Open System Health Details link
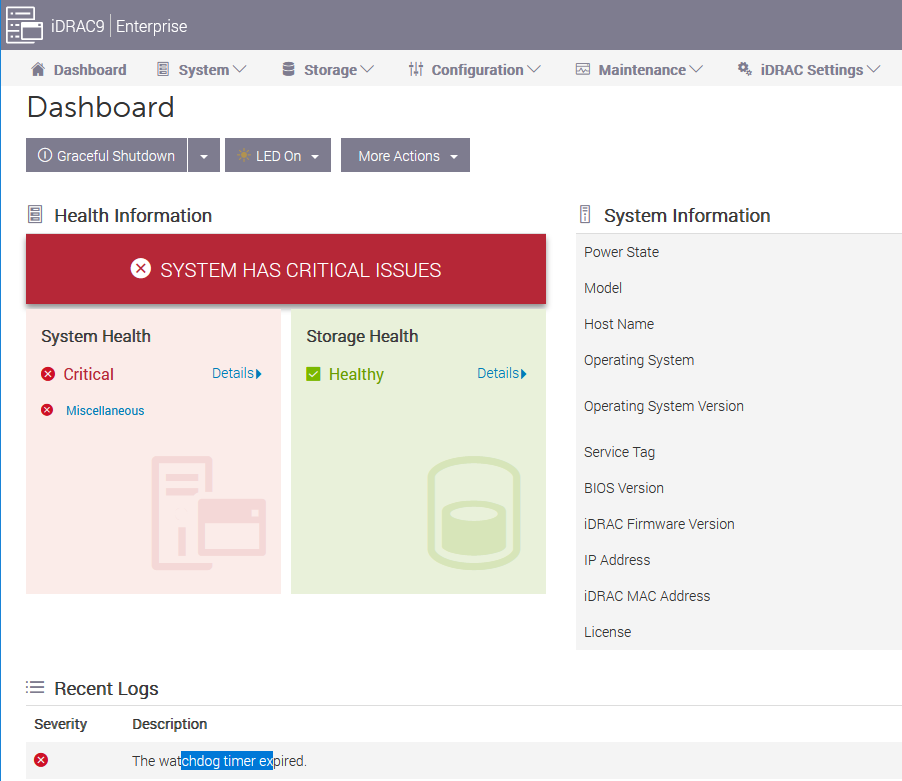This screenshot has width=902, height=781. point(237,373)
